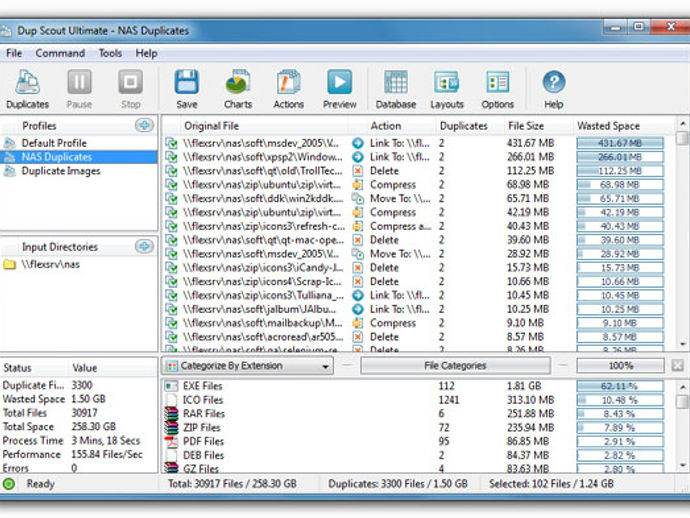Click the RAR Files category icon
The height and width of the screenshot is (518, 690).
click(171, 413)
